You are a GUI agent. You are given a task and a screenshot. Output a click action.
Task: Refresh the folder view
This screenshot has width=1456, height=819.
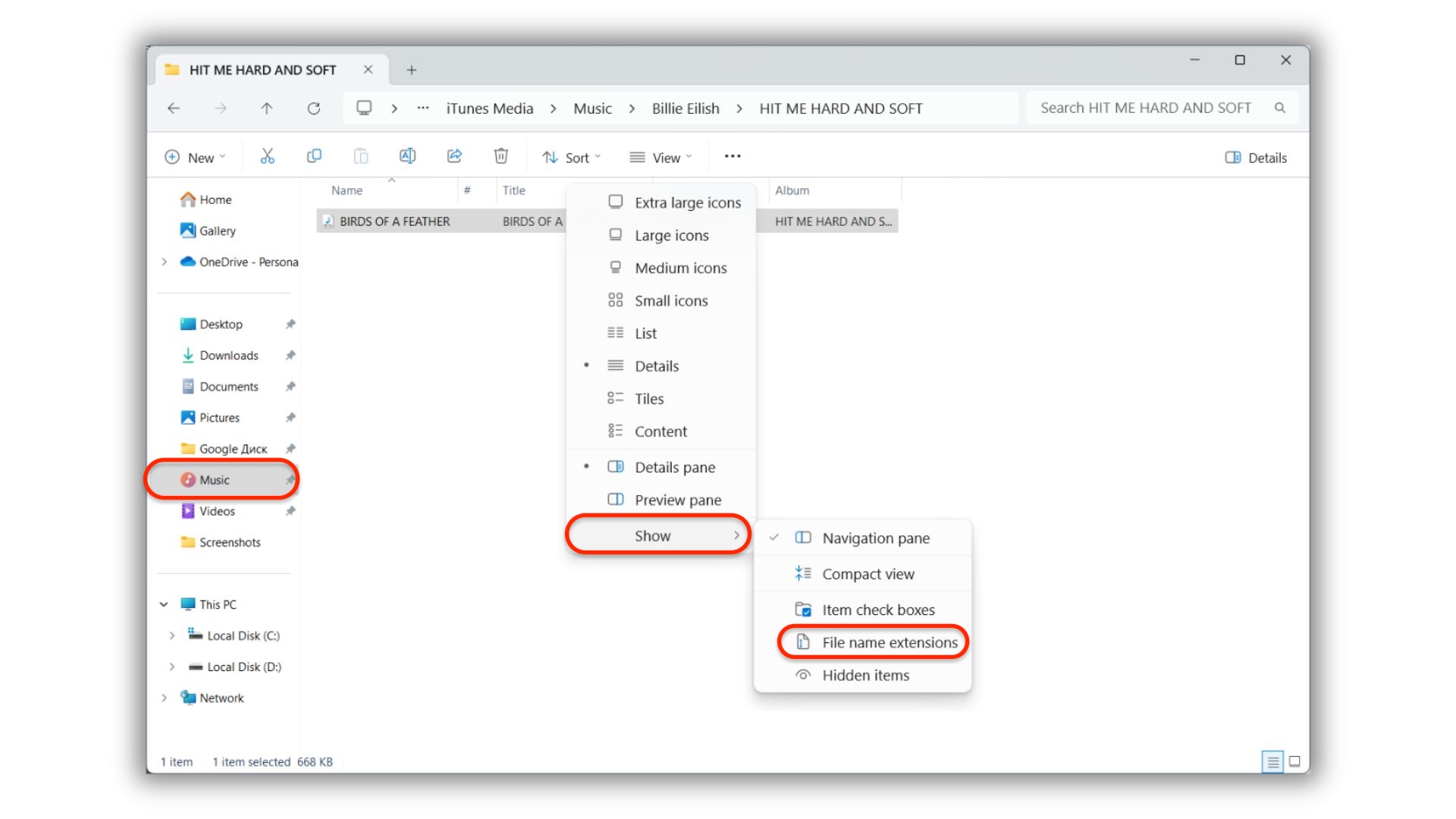pos(313,108)
